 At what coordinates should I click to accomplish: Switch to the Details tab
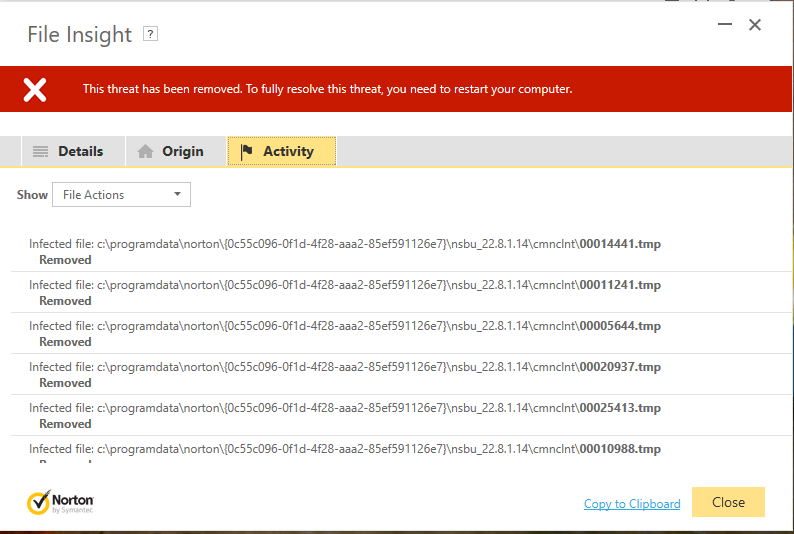coord(73,151)
